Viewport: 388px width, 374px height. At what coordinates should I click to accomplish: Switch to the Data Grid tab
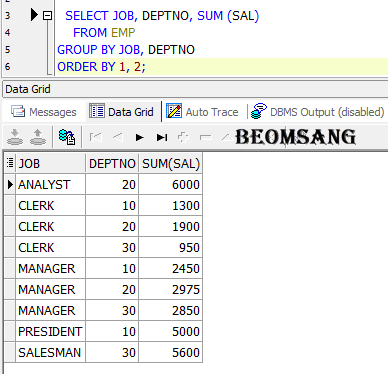pyautogui.click(x=122, y=112)
